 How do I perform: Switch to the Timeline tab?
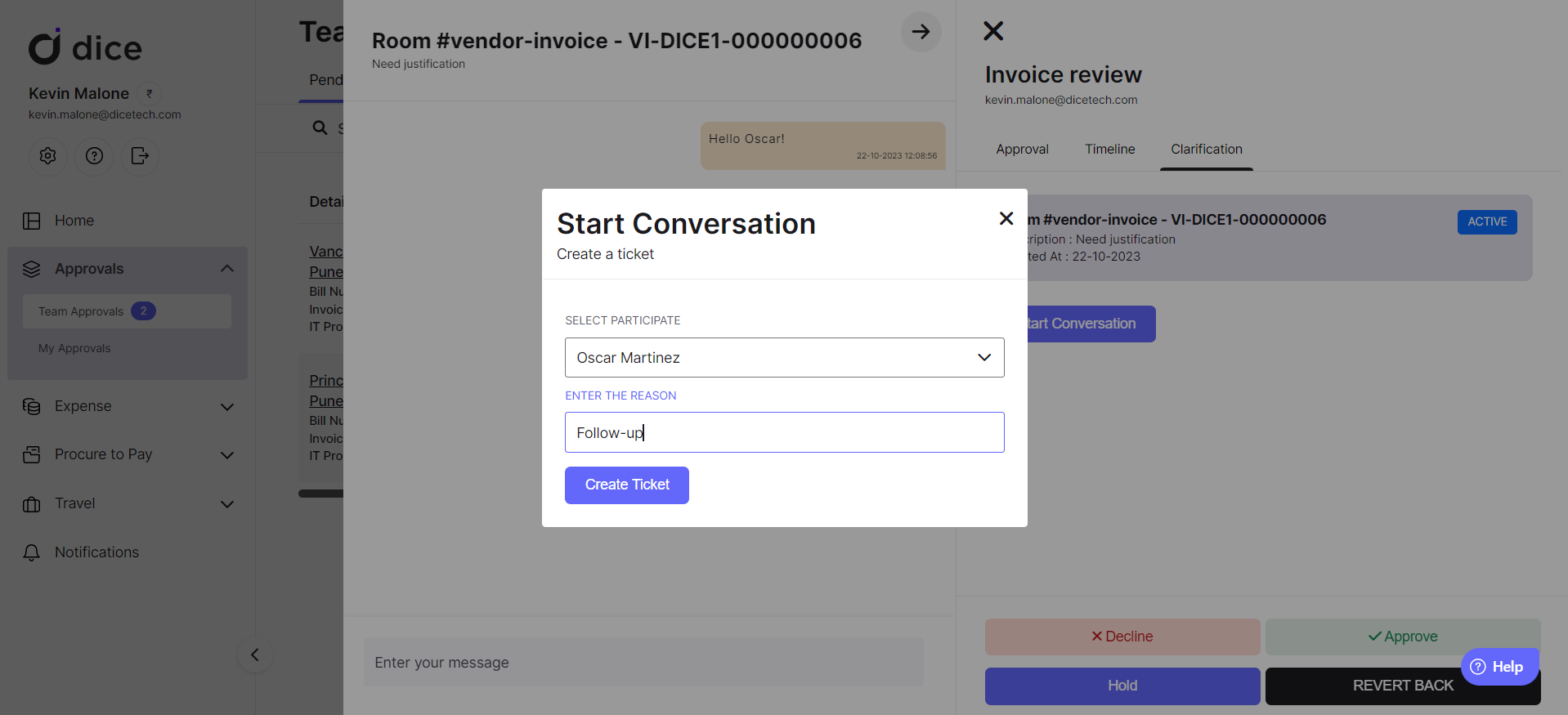pos(1110,149)
